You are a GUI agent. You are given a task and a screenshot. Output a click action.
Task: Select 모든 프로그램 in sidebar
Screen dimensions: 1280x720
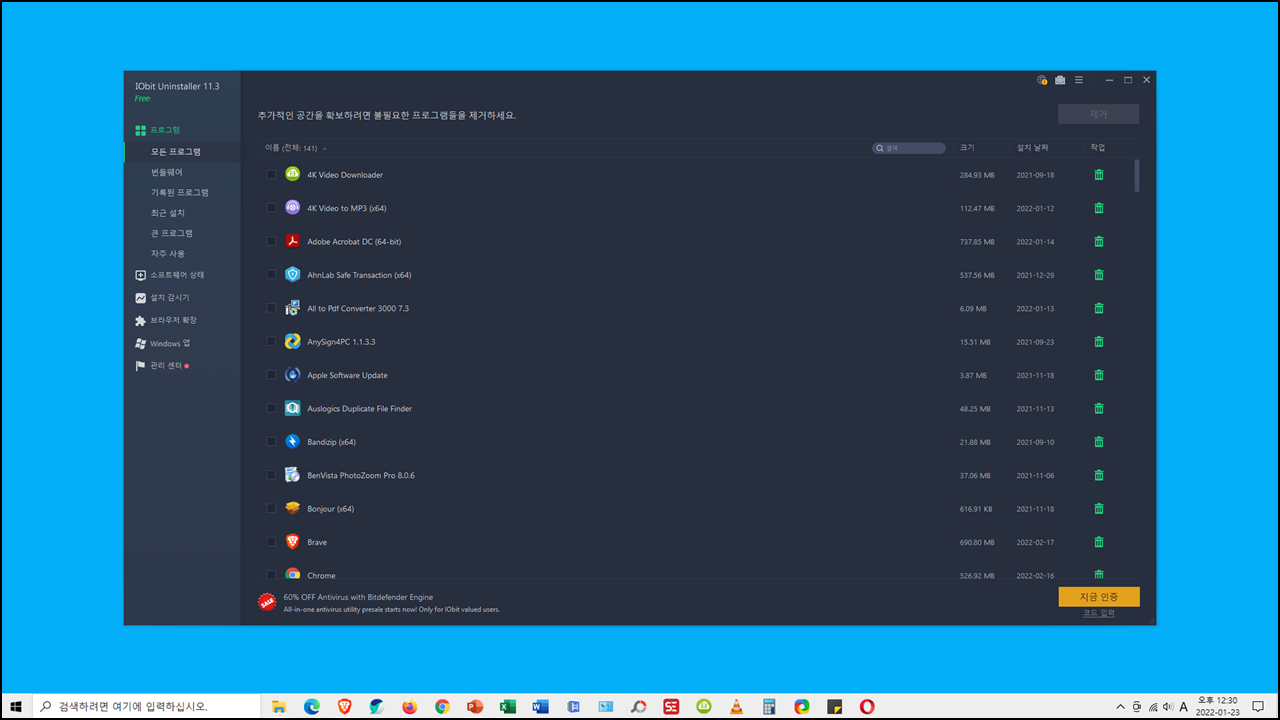pyautogui.click(x=182, y=152)
